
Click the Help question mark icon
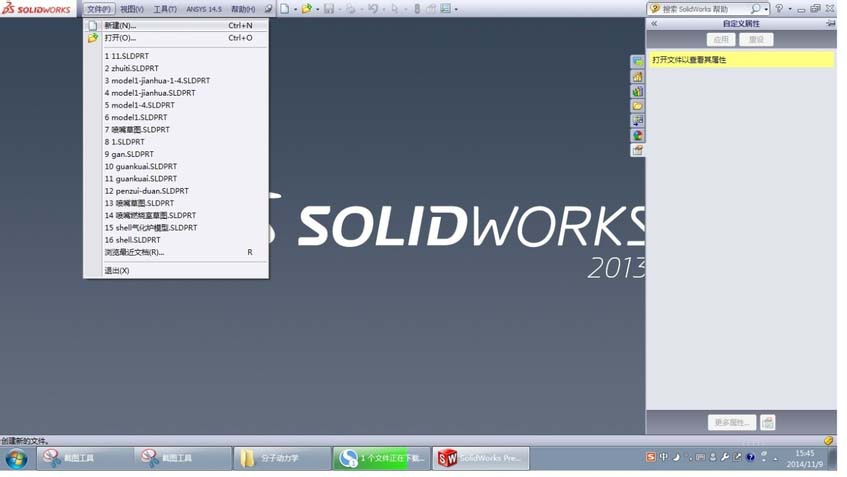click(779, 9)
